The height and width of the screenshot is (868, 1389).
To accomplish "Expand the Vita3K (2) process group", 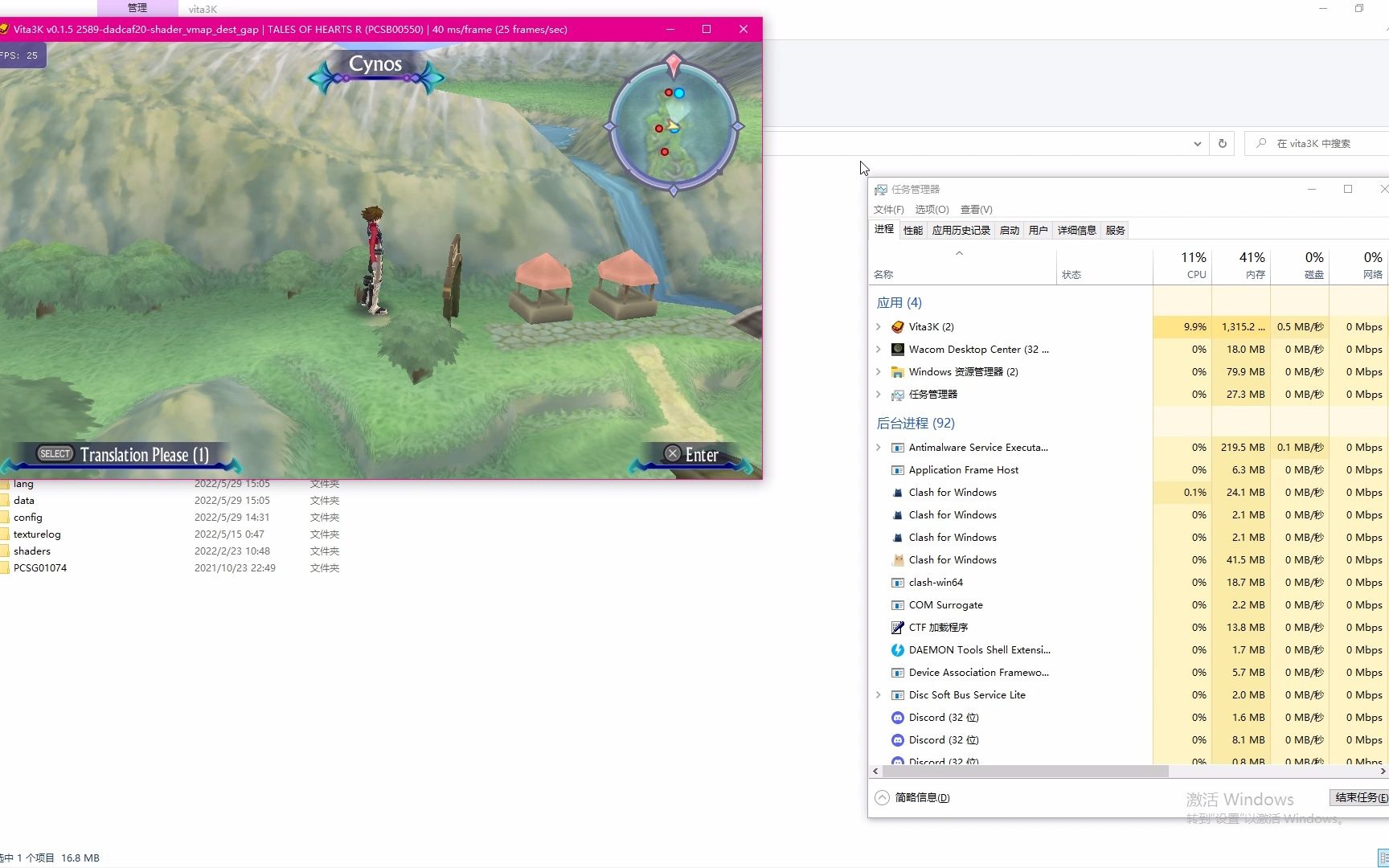I will click(x=879, y=327).
